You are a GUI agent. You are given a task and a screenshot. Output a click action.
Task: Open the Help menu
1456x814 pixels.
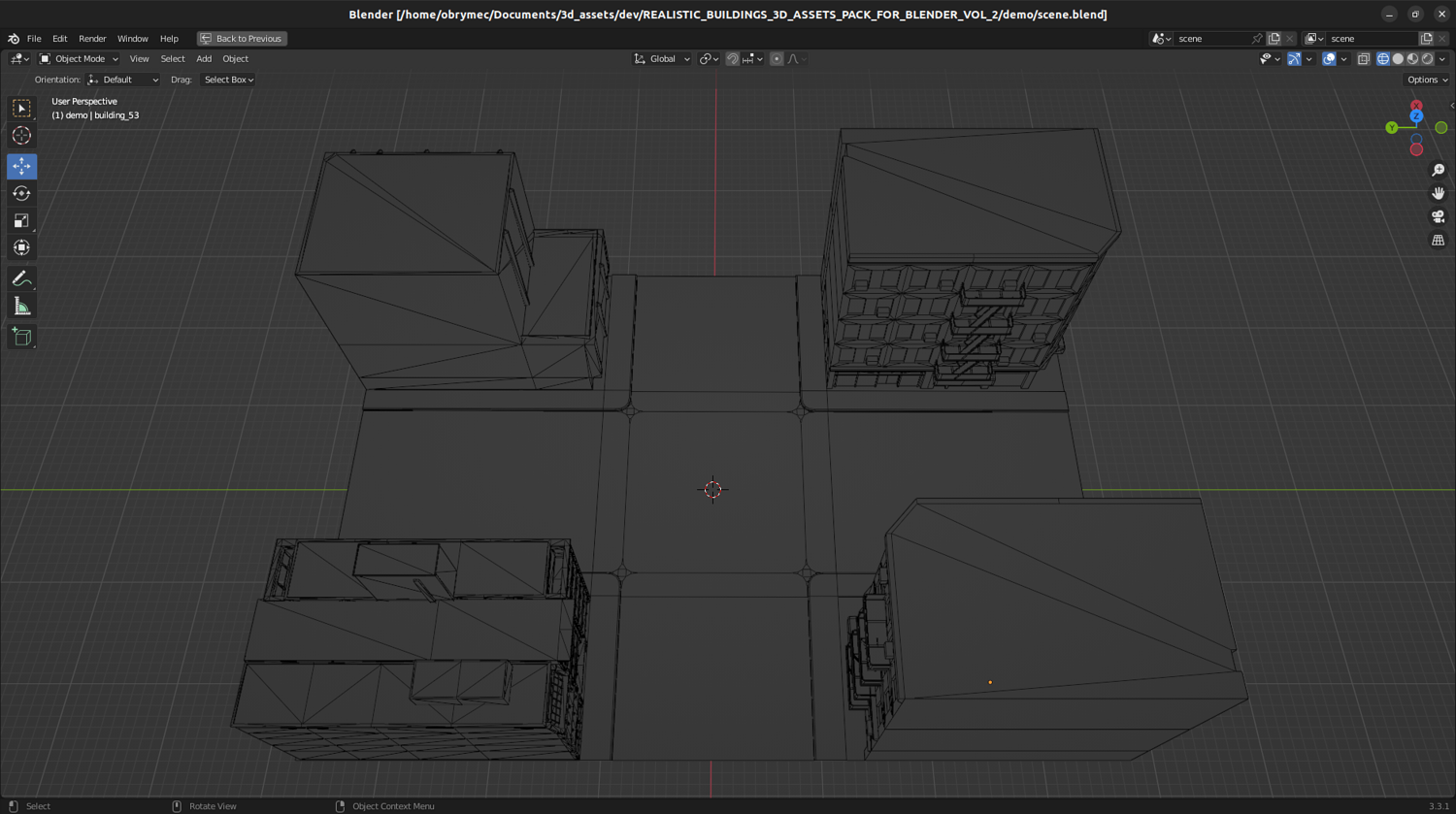pos(169,39)
